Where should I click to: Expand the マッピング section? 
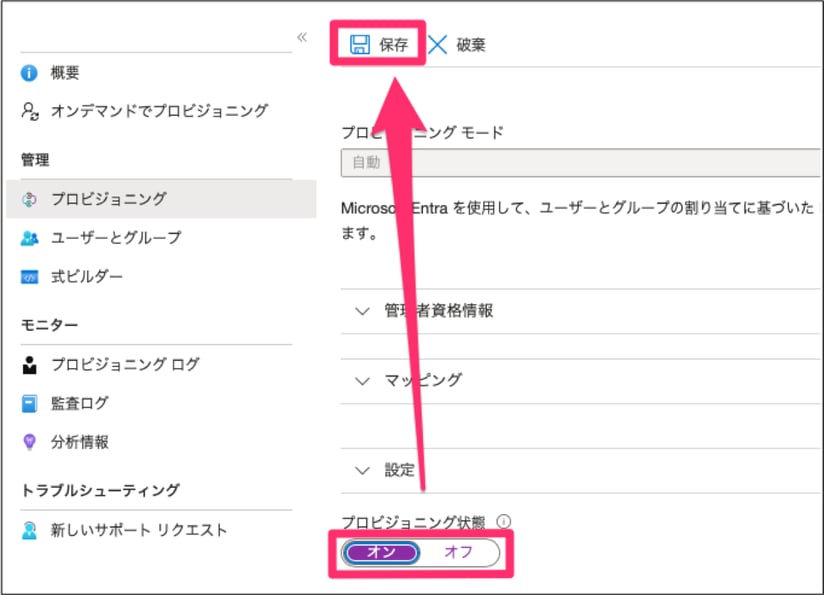point(364,380)
